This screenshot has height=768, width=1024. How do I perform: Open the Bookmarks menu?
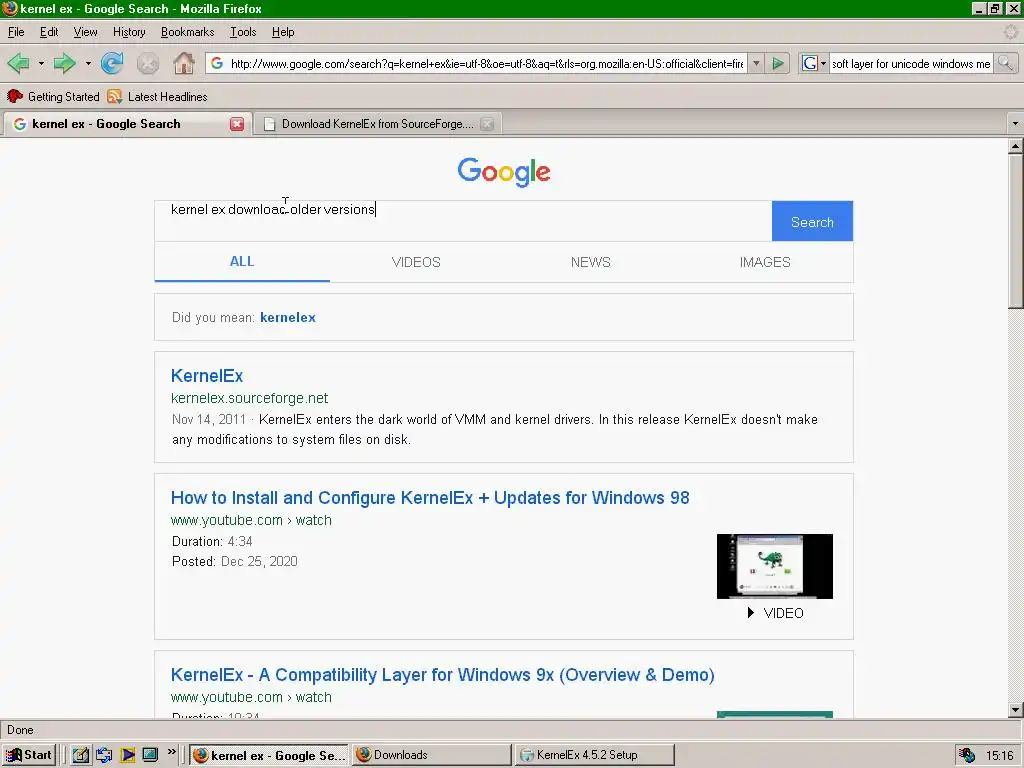point(187,32)
